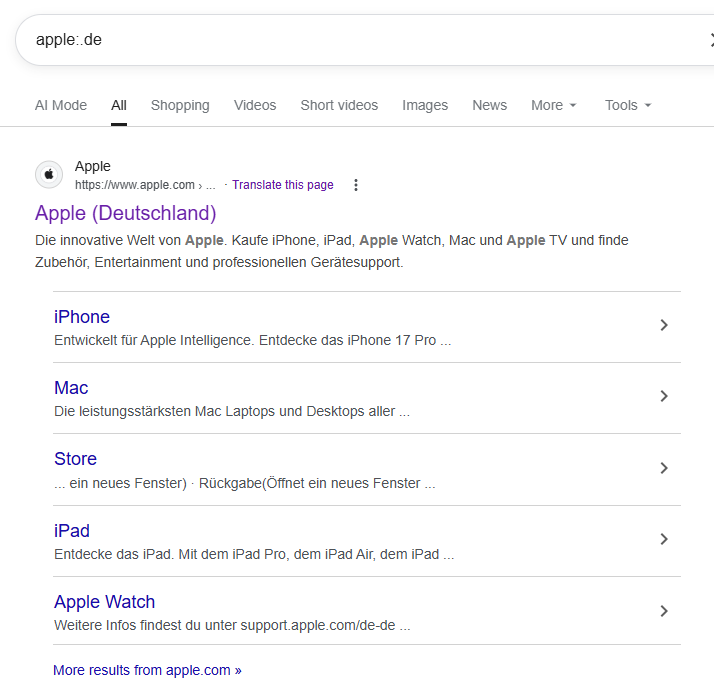Screen dimensions: 714x699
Task: Click the https://www.apple.com URL breadcrumb
Action: (x=145, y=185)
